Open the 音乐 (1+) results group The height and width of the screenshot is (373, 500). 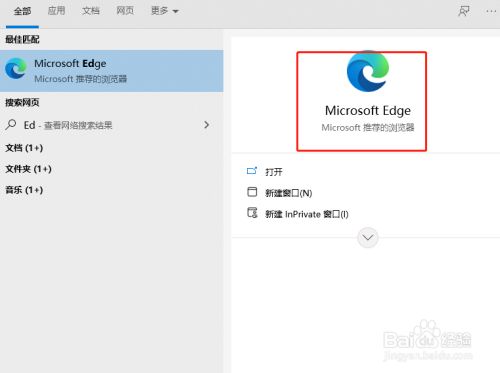click(24, 190)
